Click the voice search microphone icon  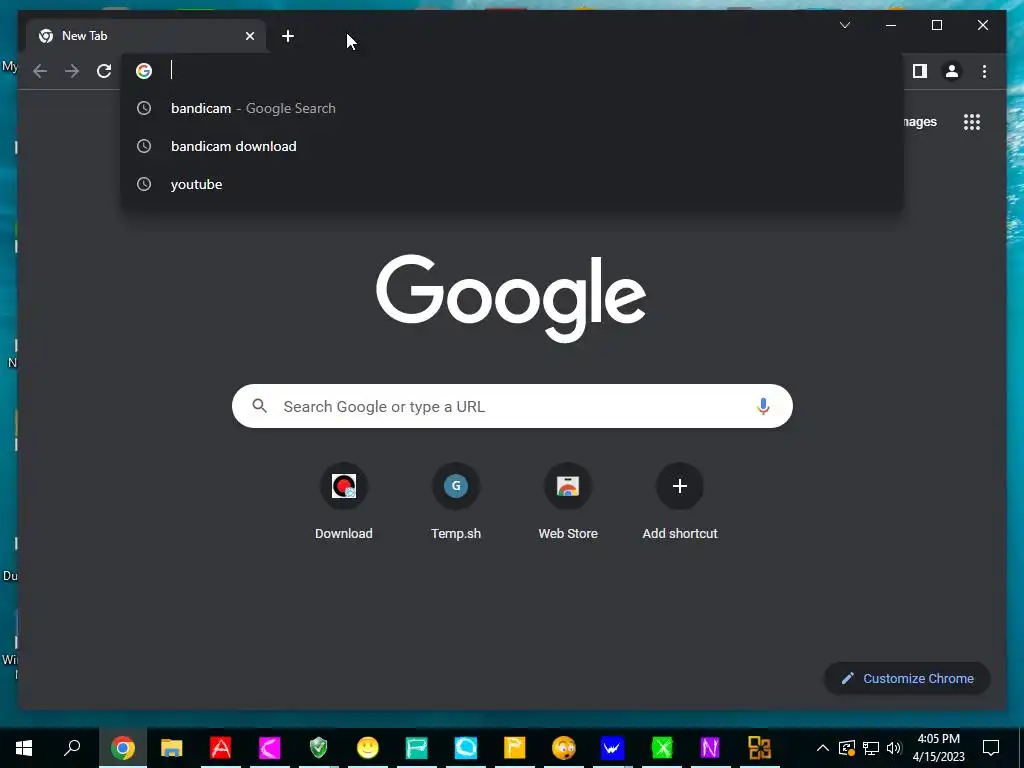pyautogui.click(x=763, y=406)
